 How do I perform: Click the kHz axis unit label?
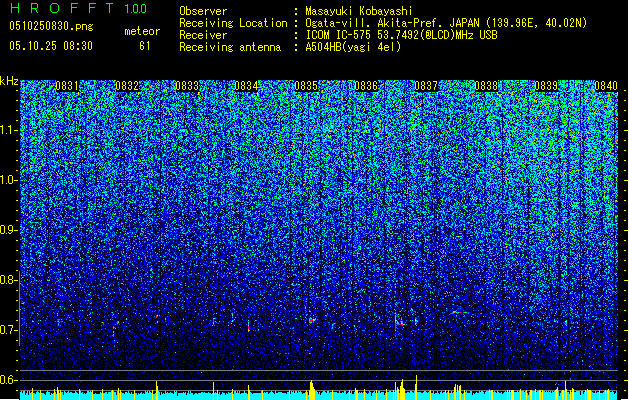(9, 81)
